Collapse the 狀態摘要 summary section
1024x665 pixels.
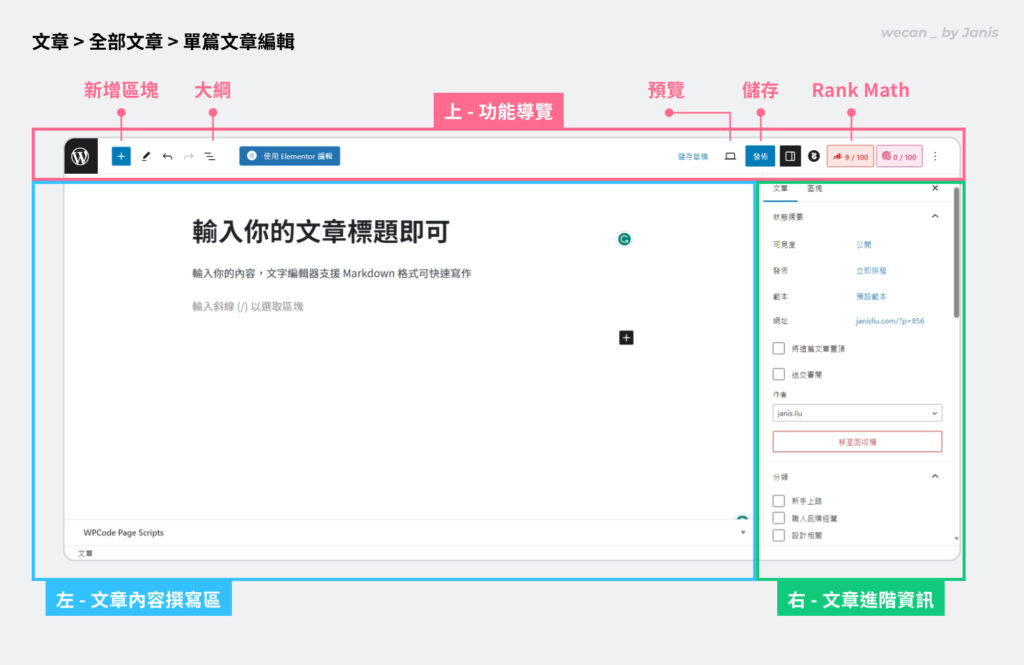[x=935, y=216]
